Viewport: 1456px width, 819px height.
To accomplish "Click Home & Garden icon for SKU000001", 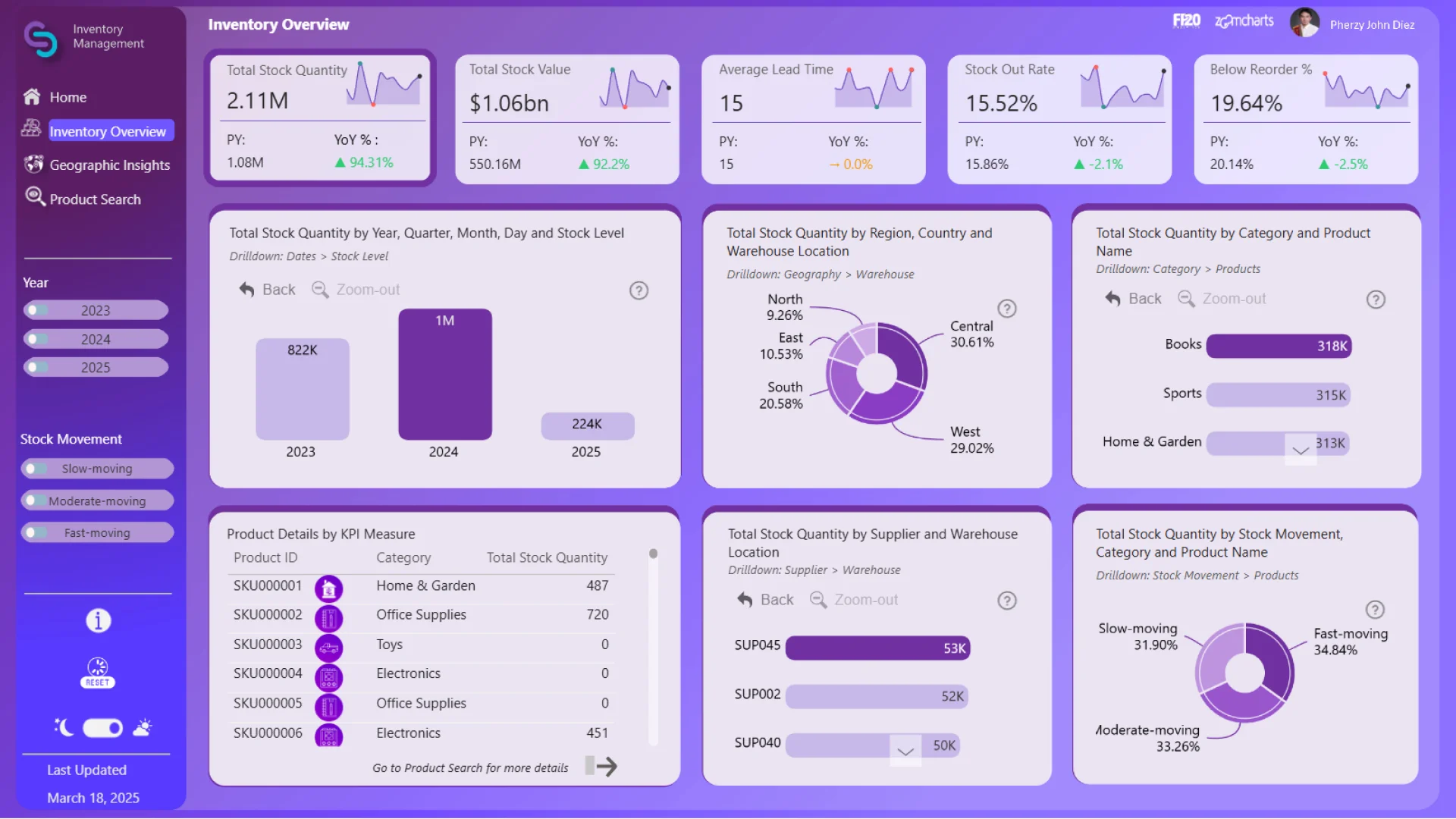I will [x=328, y=588].
